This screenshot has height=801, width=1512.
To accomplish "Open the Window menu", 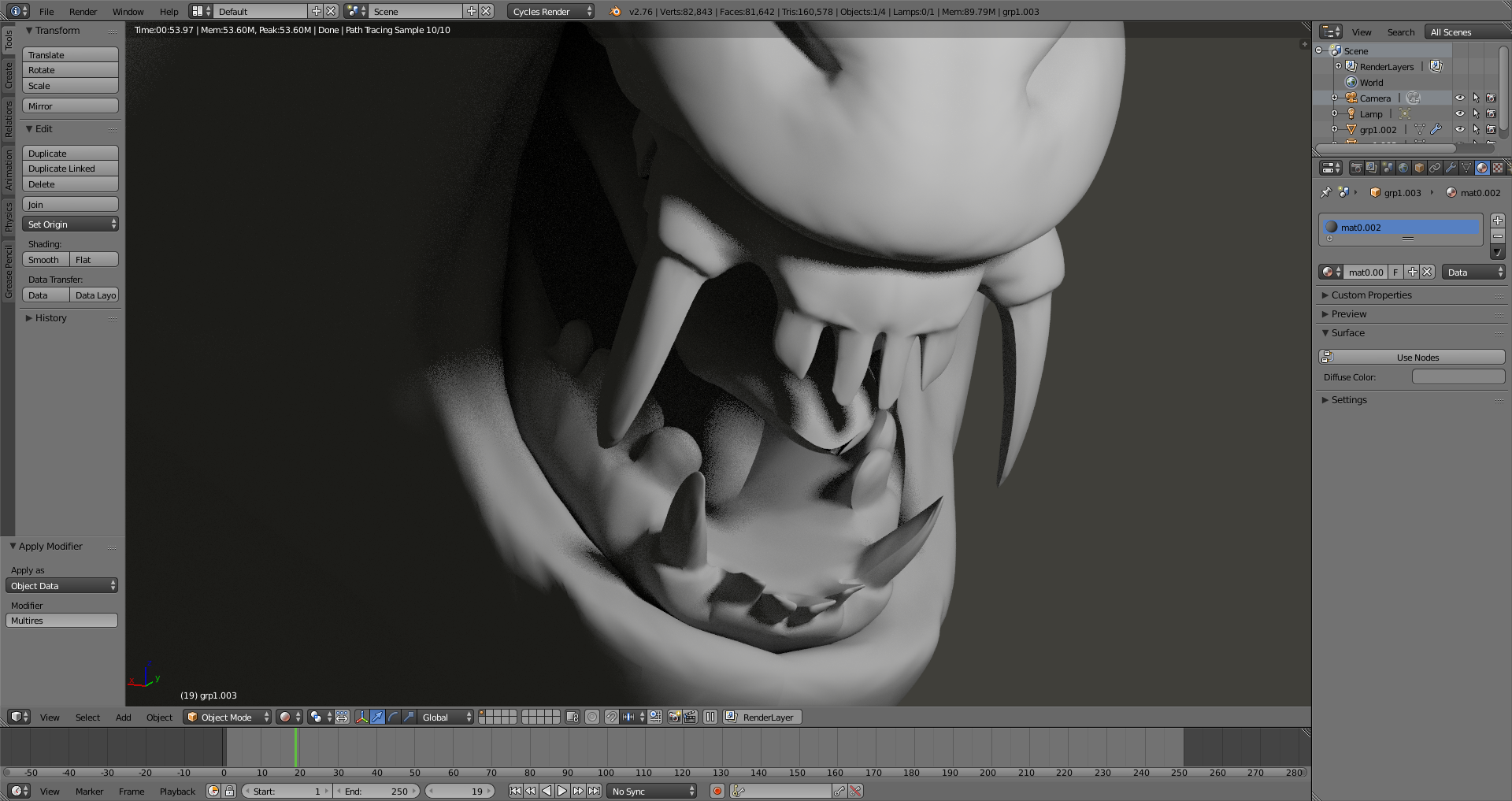I will coord(128,11).
